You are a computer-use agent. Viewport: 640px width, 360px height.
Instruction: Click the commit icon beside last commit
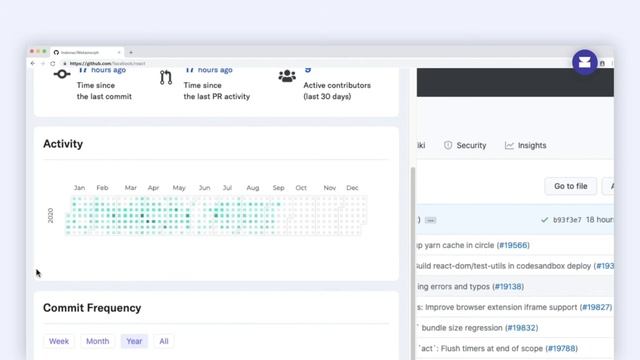click(62, 74)
